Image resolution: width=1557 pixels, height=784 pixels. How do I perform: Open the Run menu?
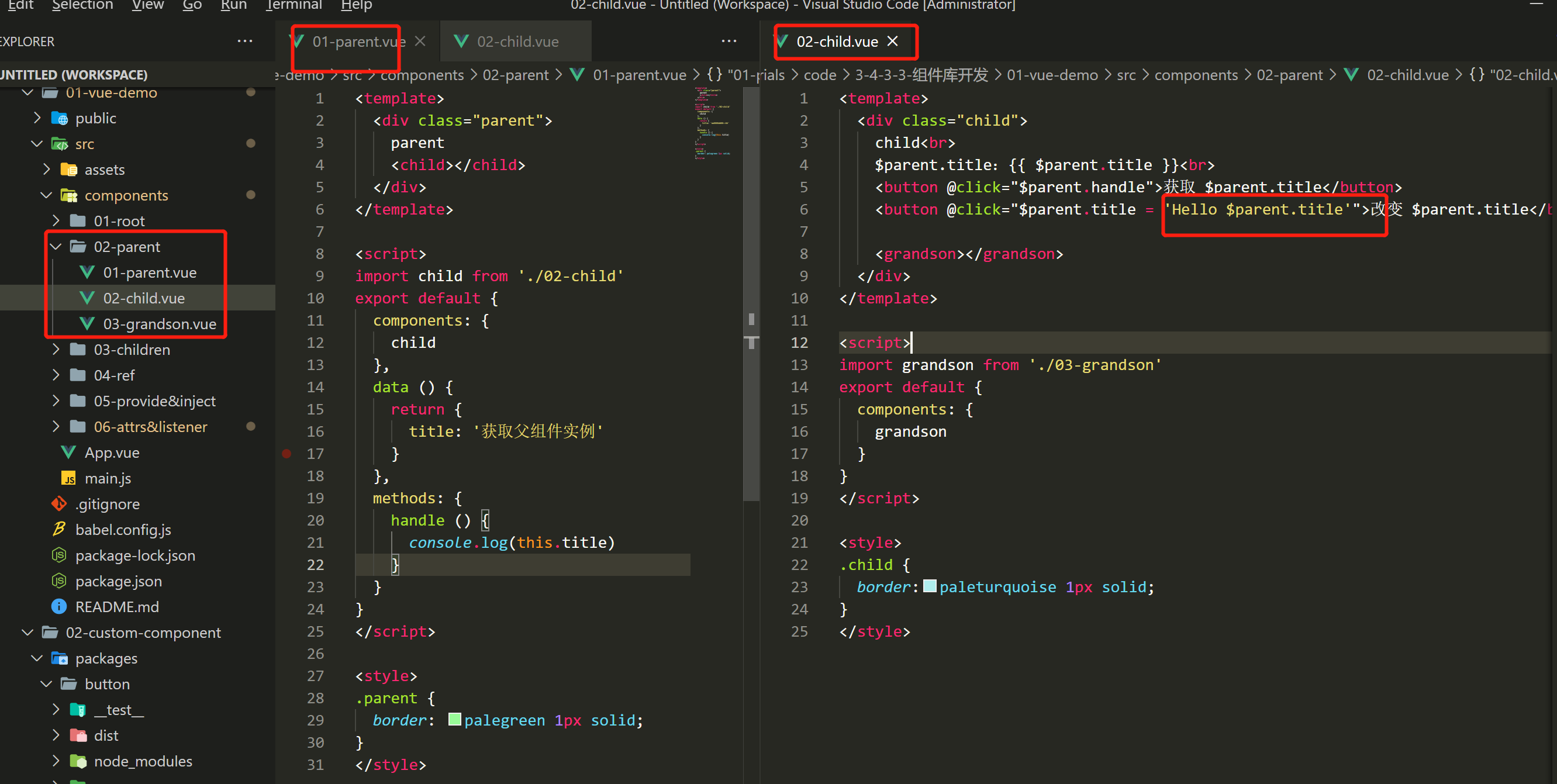233,5
